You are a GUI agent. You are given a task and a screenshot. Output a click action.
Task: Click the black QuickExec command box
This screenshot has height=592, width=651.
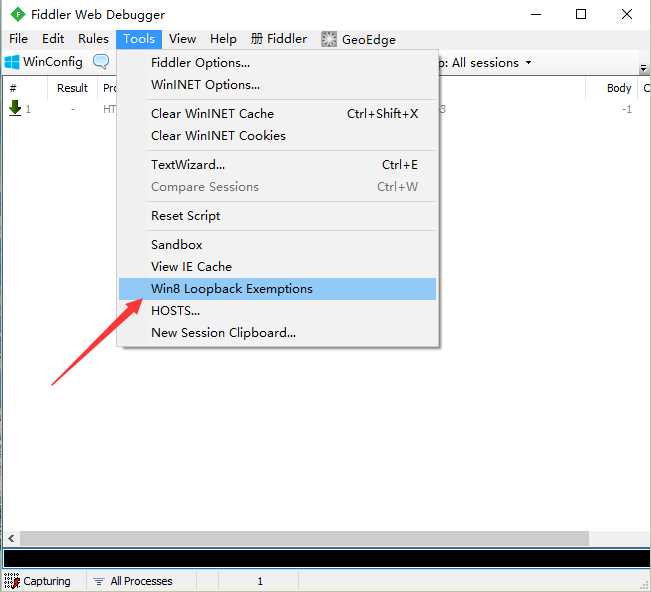coord(326,559)
